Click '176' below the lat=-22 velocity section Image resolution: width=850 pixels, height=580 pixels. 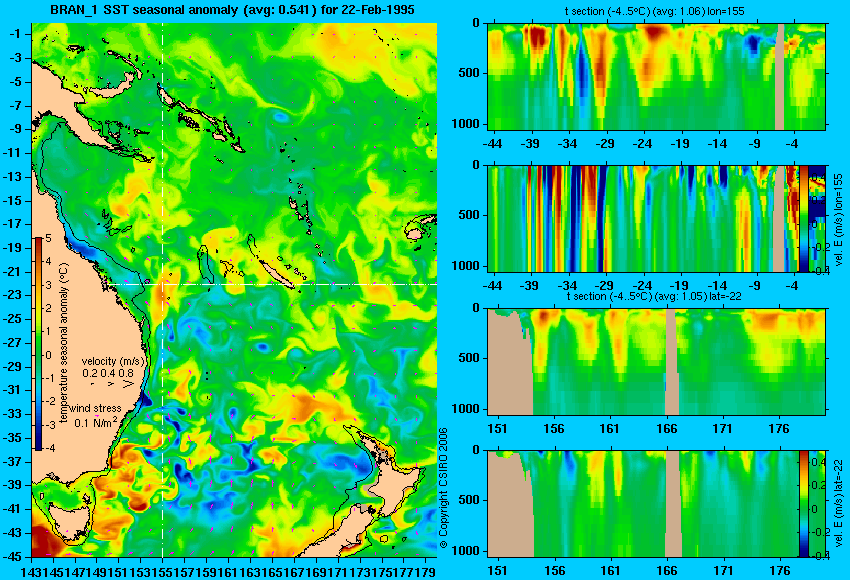pyautogui.click(x=780, y=571)
